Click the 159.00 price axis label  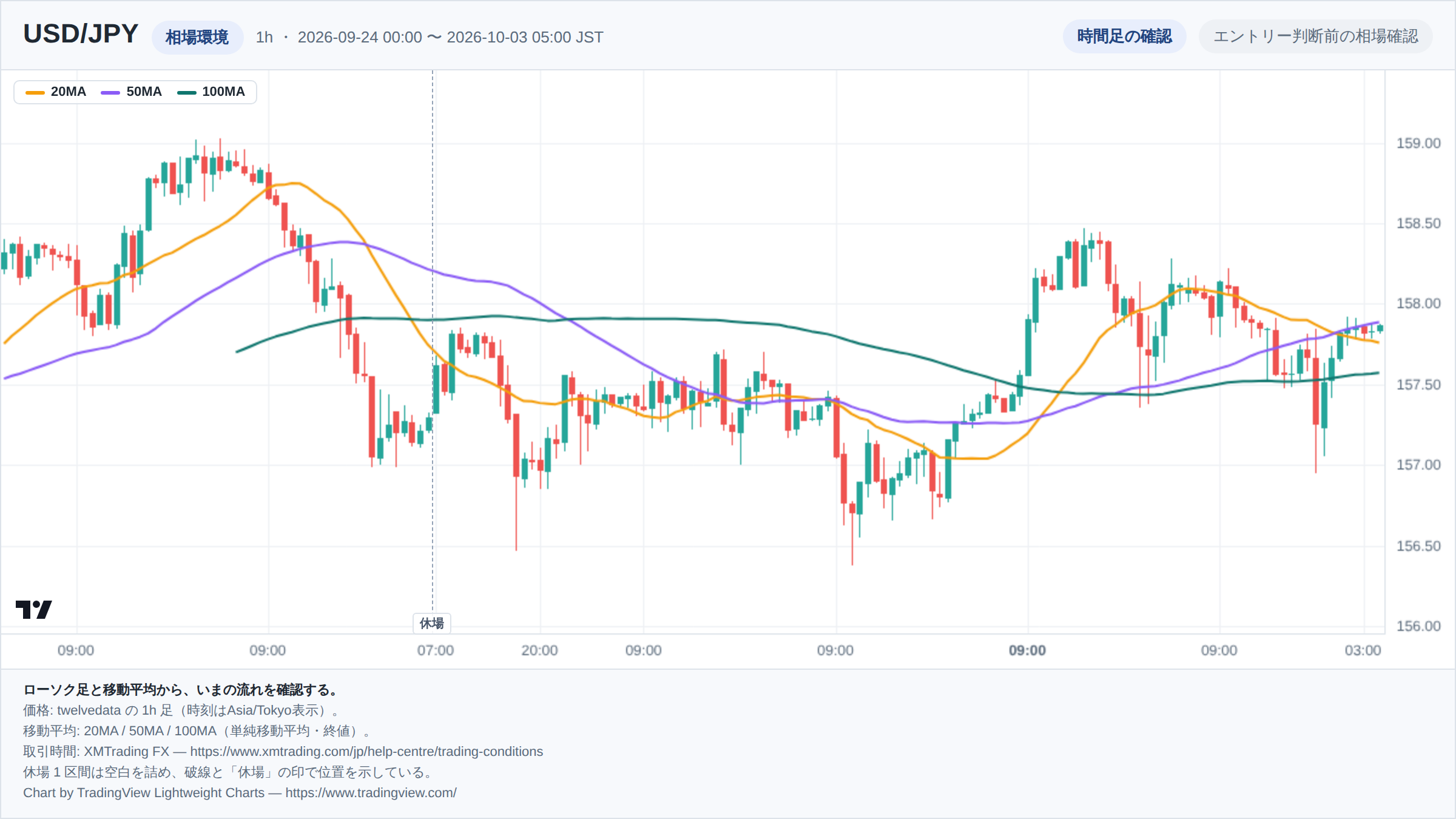tap(1418, 143)
